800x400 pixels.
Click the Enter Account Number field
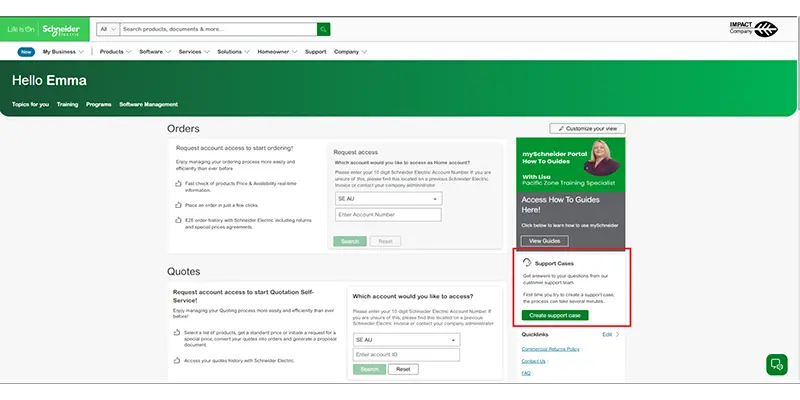388,215
